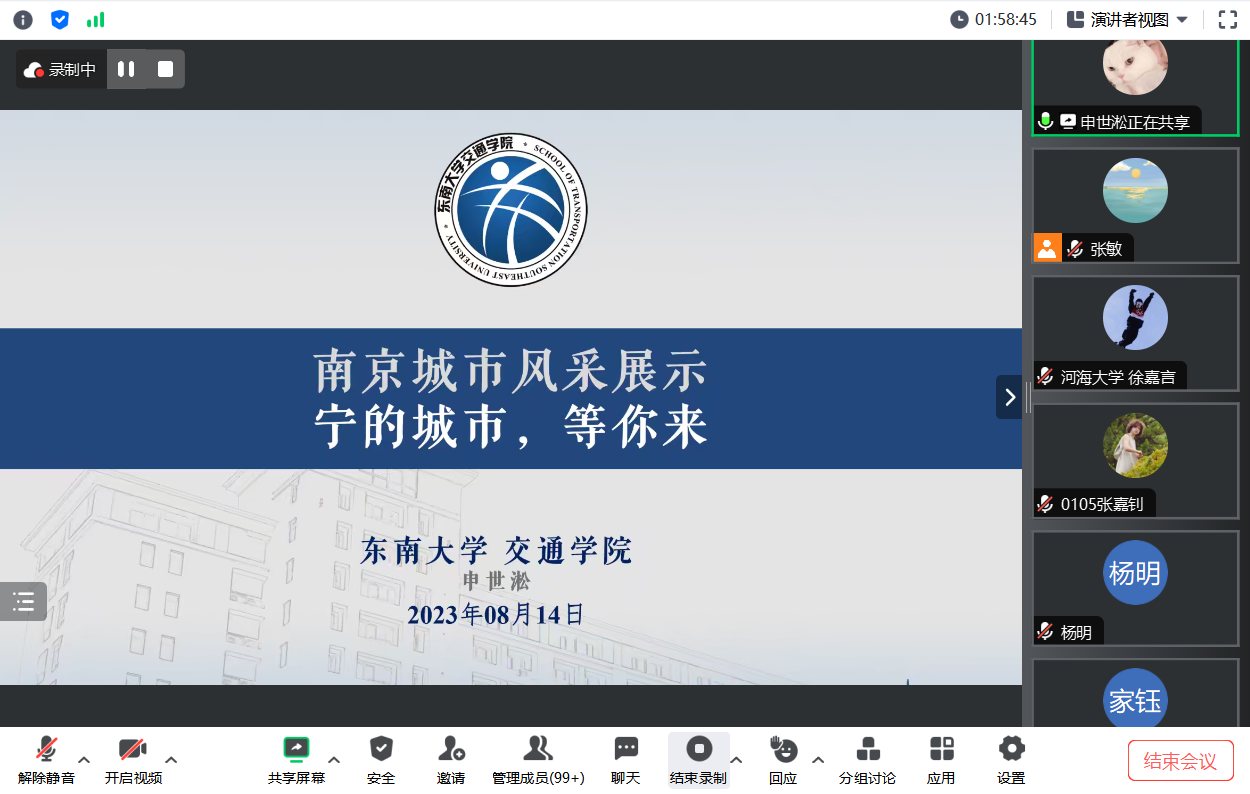This screenshot has width=1250, height=794.
Task: Select 0105张嘉钊 participant tile
Action: (x=1135, y=460)
